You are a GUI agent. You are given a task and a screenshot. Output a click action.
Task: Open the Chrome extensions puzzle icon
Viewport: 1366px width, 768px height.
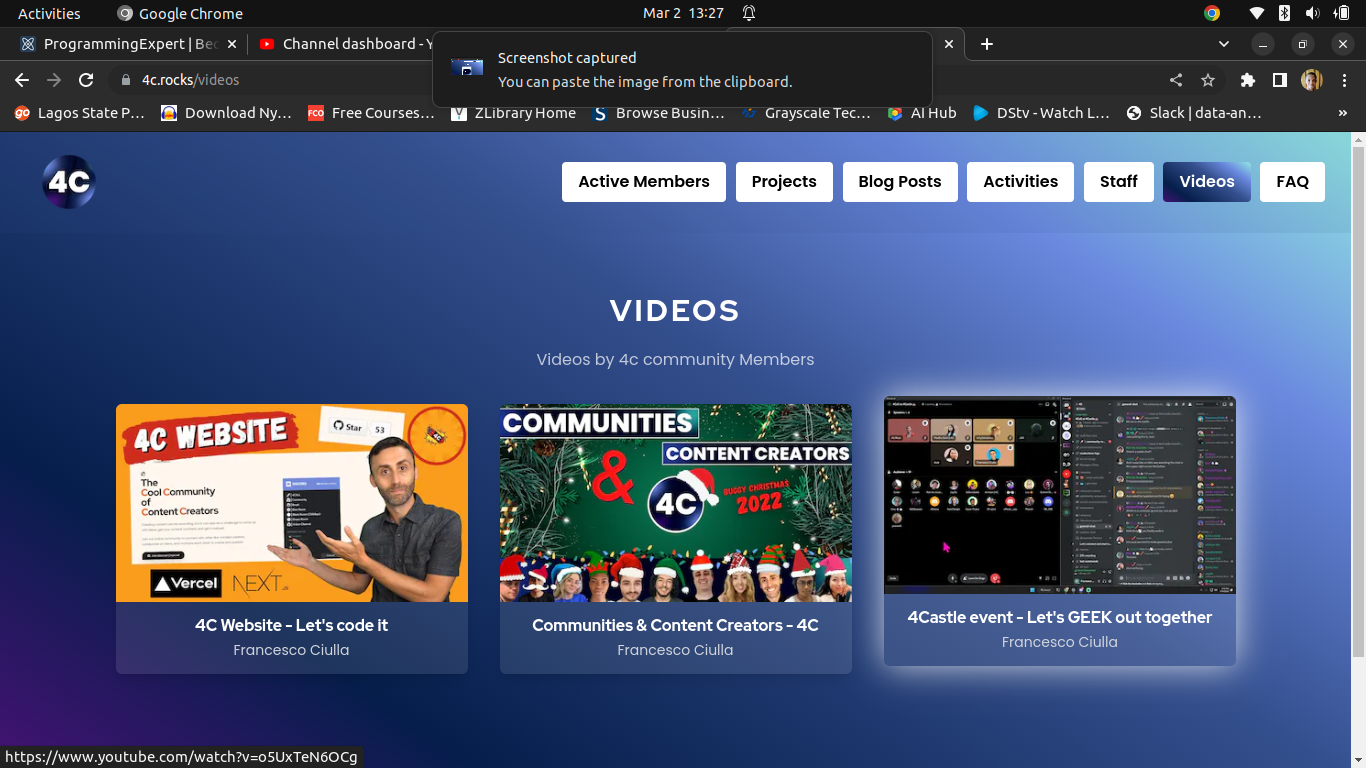click(x=1247, y=80)
